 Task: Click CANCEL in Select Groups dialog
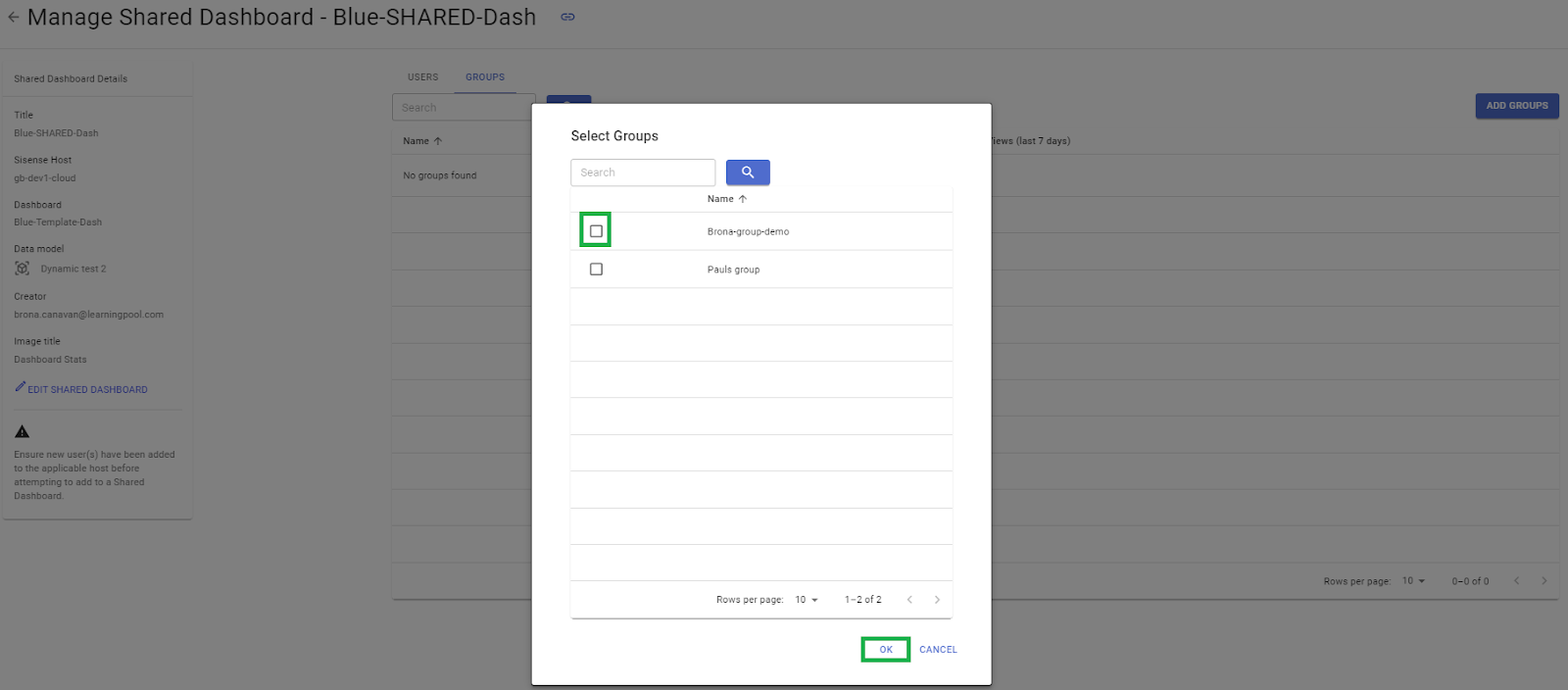pos(938,650)
